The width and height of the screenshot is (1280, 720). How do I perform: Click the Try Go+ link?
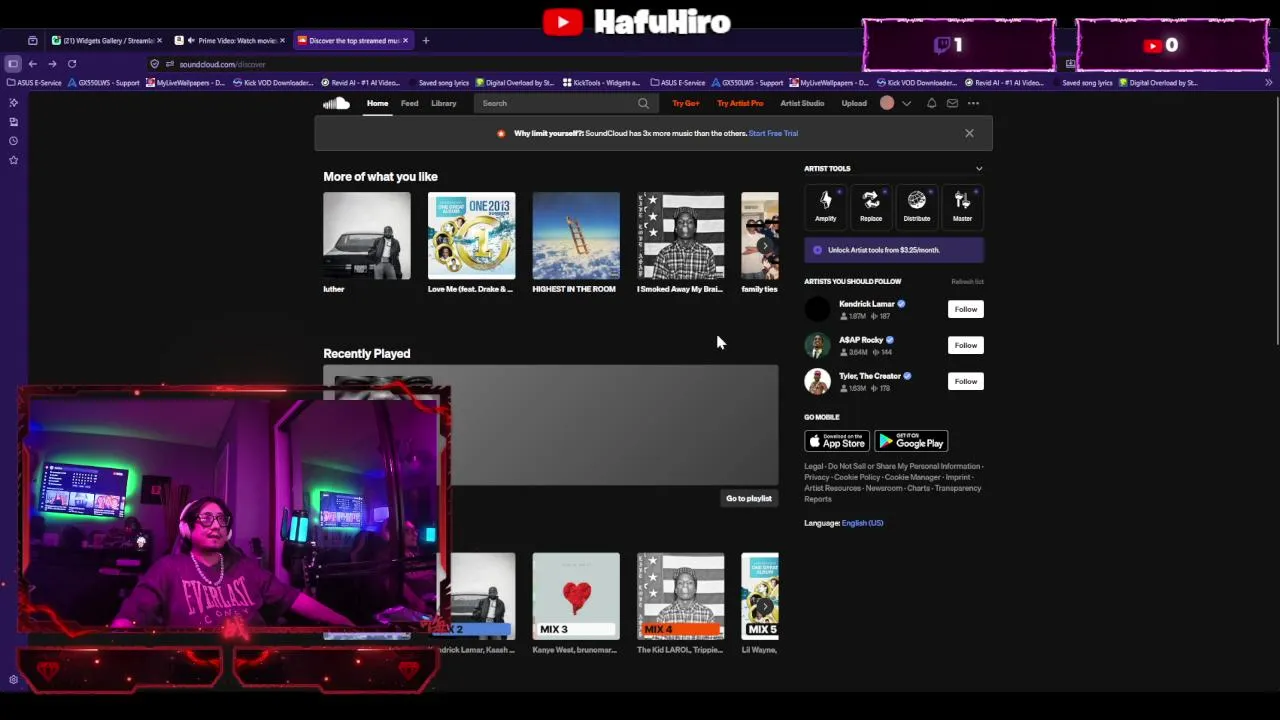click(686, 103)
